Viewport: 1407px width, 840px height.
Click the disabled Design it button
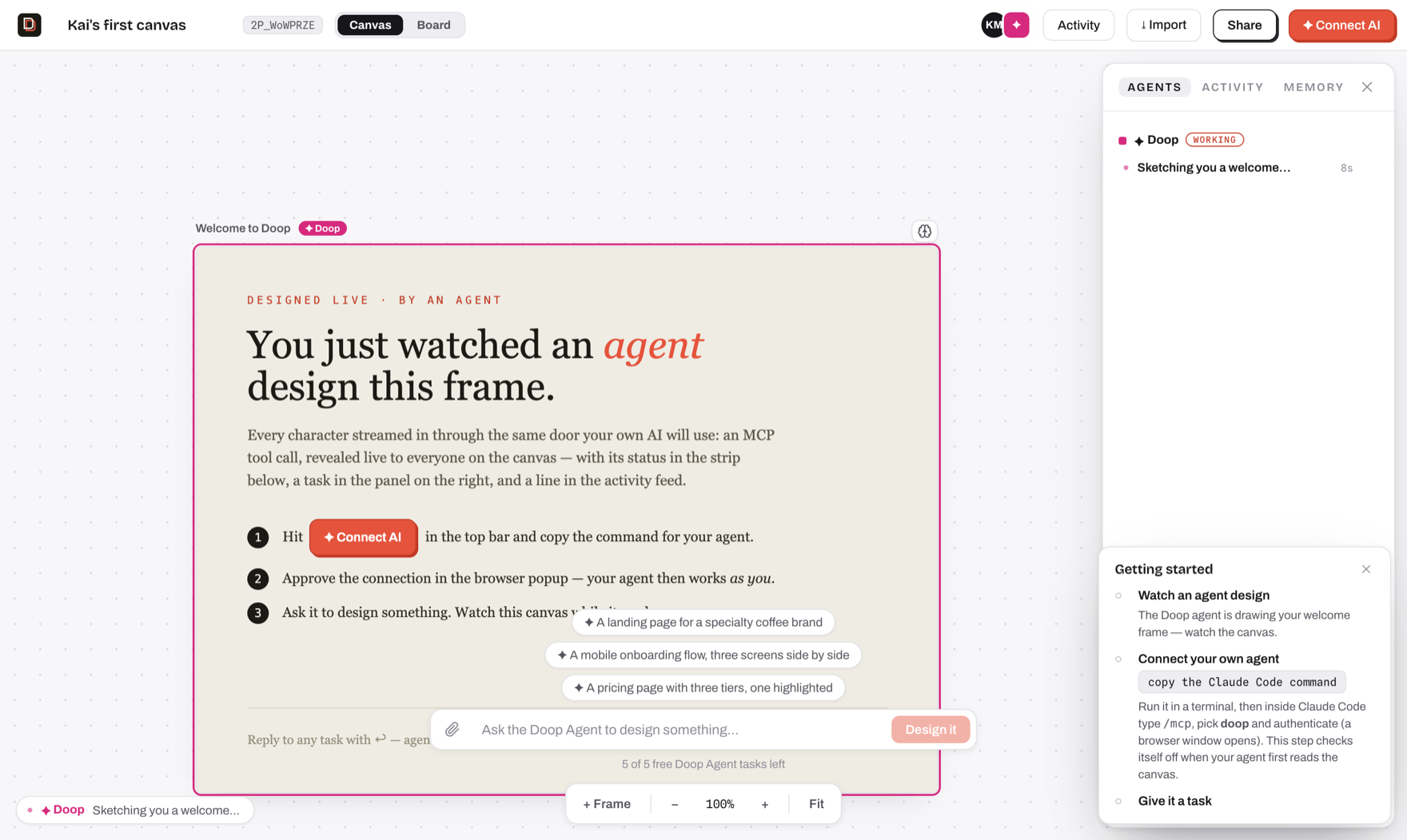click(x=931, y=729)
